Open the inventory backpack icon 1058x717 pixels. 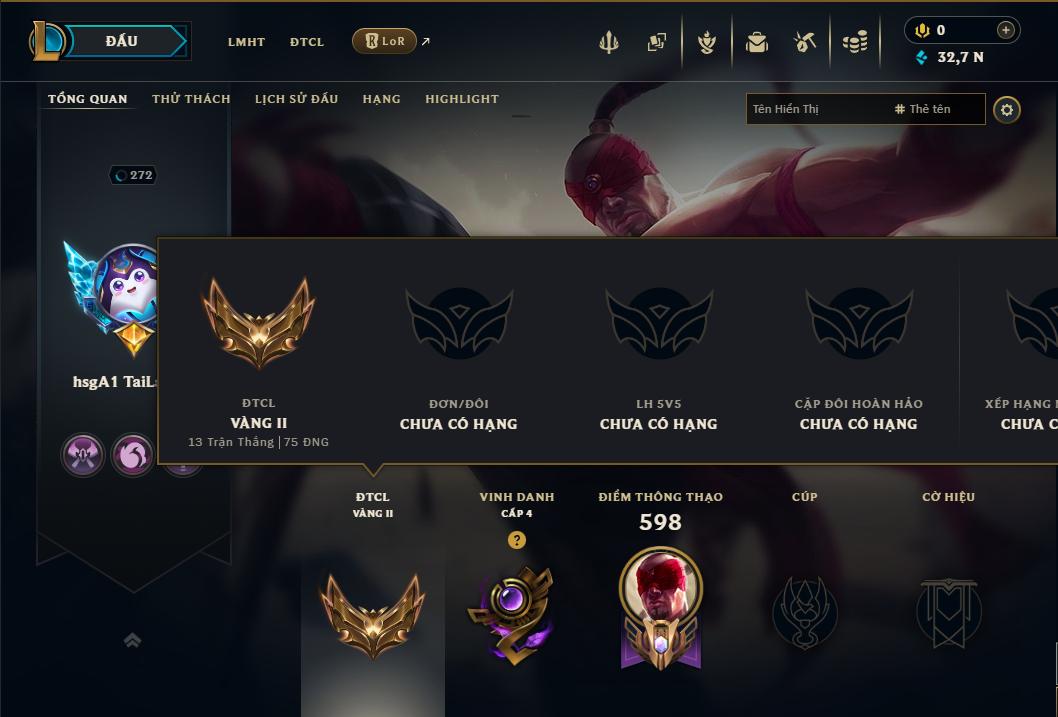[756, 42]
